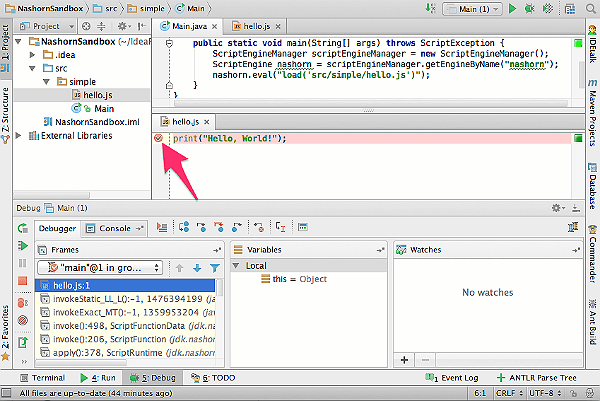The image size is (600, 401).
Task: Open View Breakpoints double red dots icon
Action: coord(23,303)
